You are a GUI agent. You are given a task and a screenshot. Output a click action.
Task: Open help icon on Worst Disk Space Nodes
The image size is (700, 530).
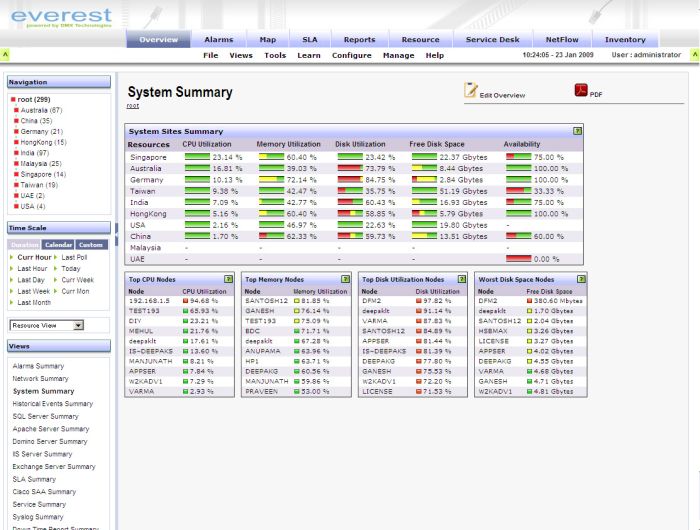(581, 279)
